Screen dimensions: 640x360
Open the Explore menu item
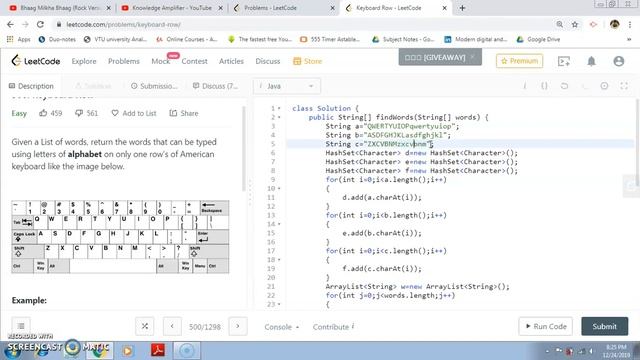(84, 61)
